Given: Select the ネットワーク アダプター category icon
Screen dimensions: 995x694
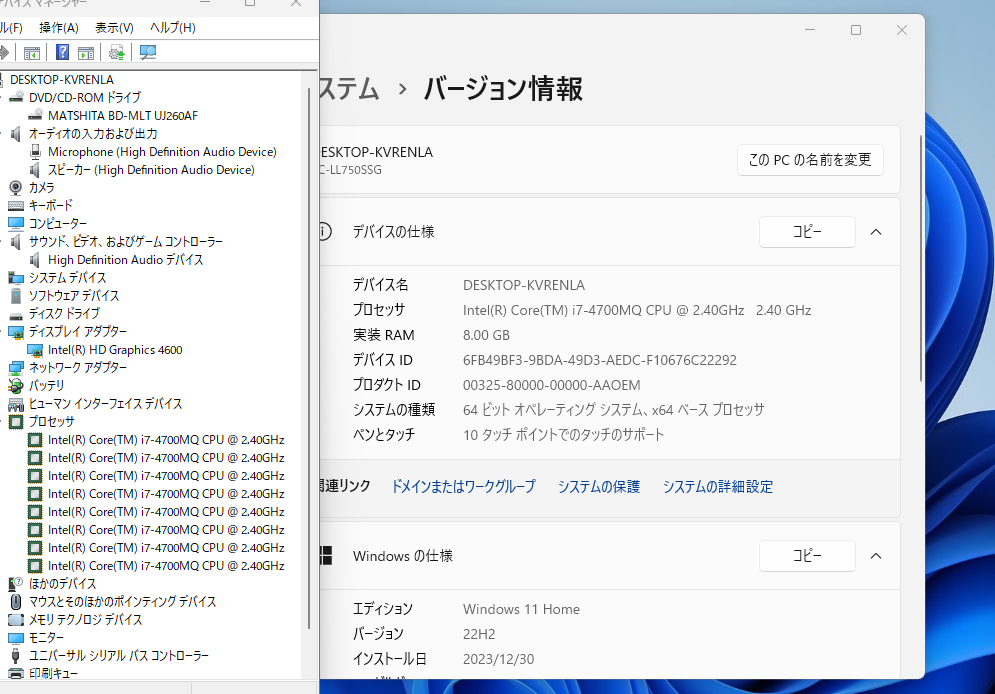Looking at the screenshot, I should click(16, 368).
